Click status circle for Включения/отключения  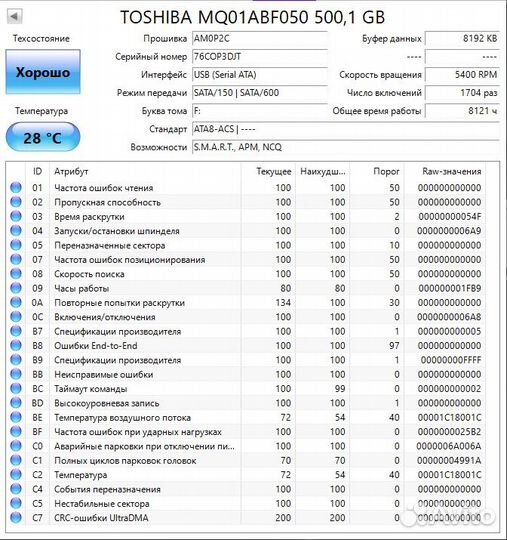16,317
